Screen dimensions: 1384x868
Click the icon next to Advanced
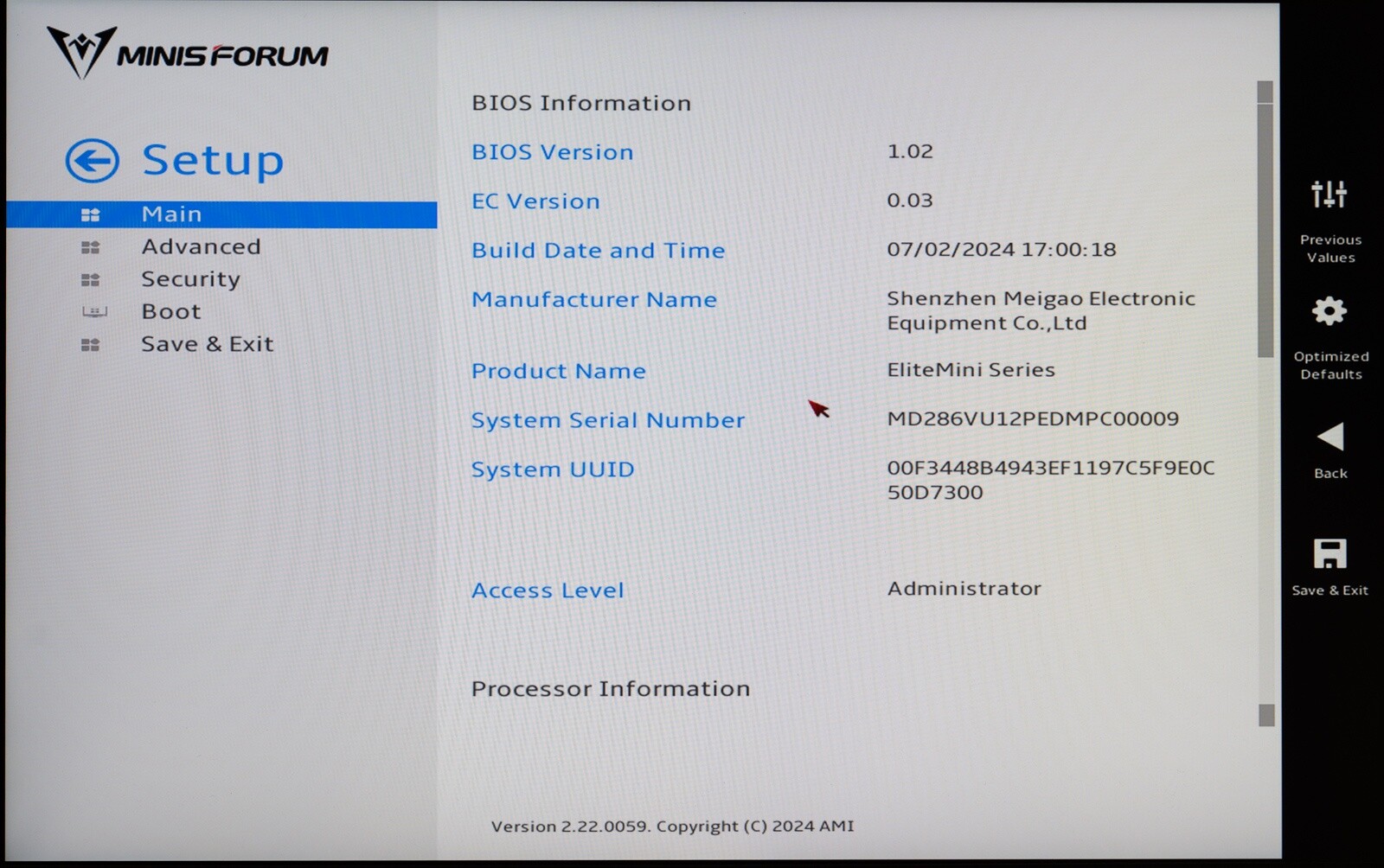click(x=90, y=247)
